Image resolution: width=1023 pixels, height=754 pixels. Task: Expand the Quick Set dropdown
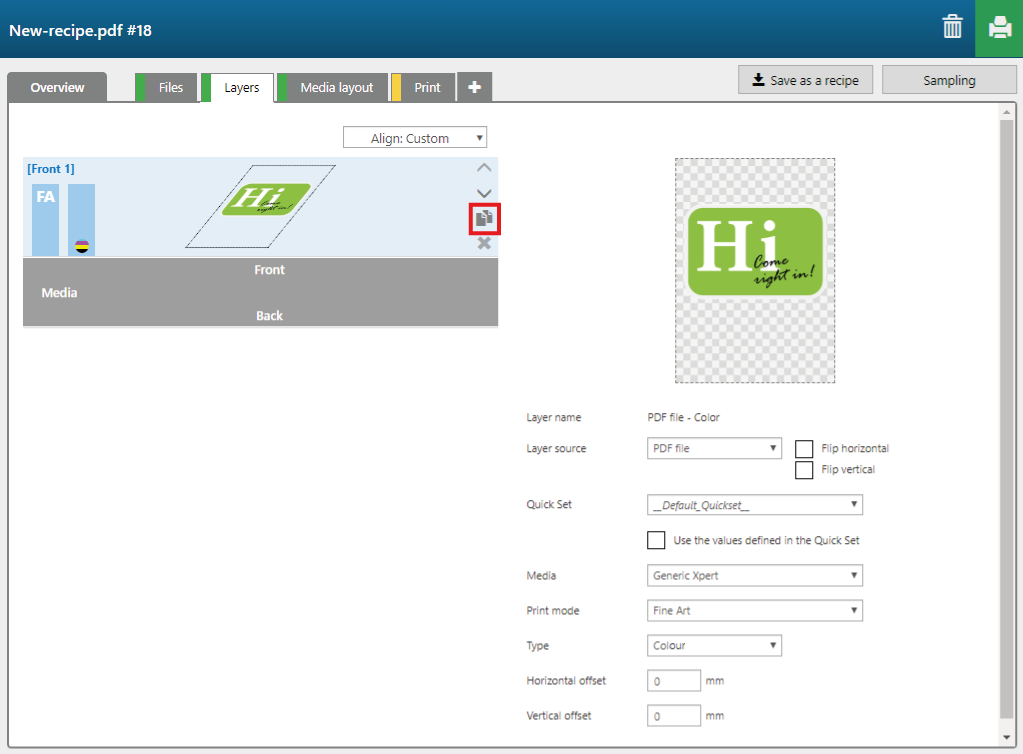pyautogui.click(x=754, y=505)
